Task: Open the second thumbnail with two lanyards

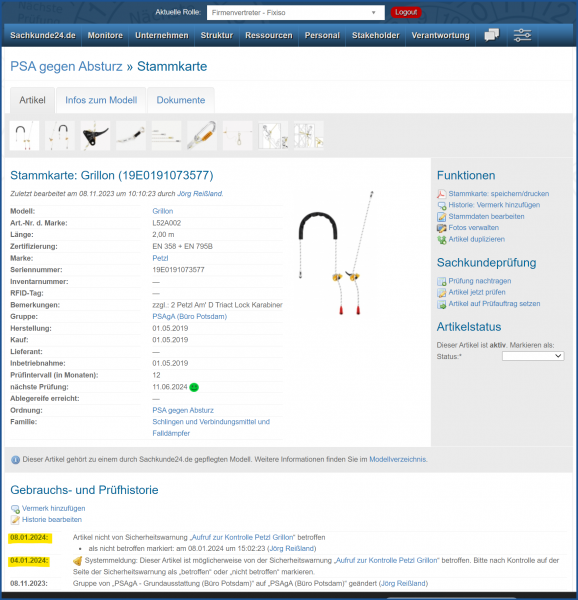Action: click(x=60, y=135)
